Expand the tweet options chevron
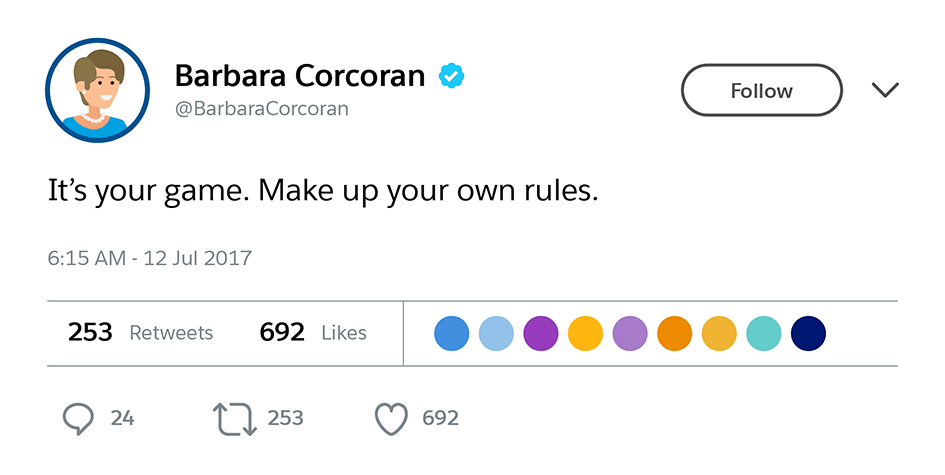This screenshot has height=475, width=945. pos(885,91)
